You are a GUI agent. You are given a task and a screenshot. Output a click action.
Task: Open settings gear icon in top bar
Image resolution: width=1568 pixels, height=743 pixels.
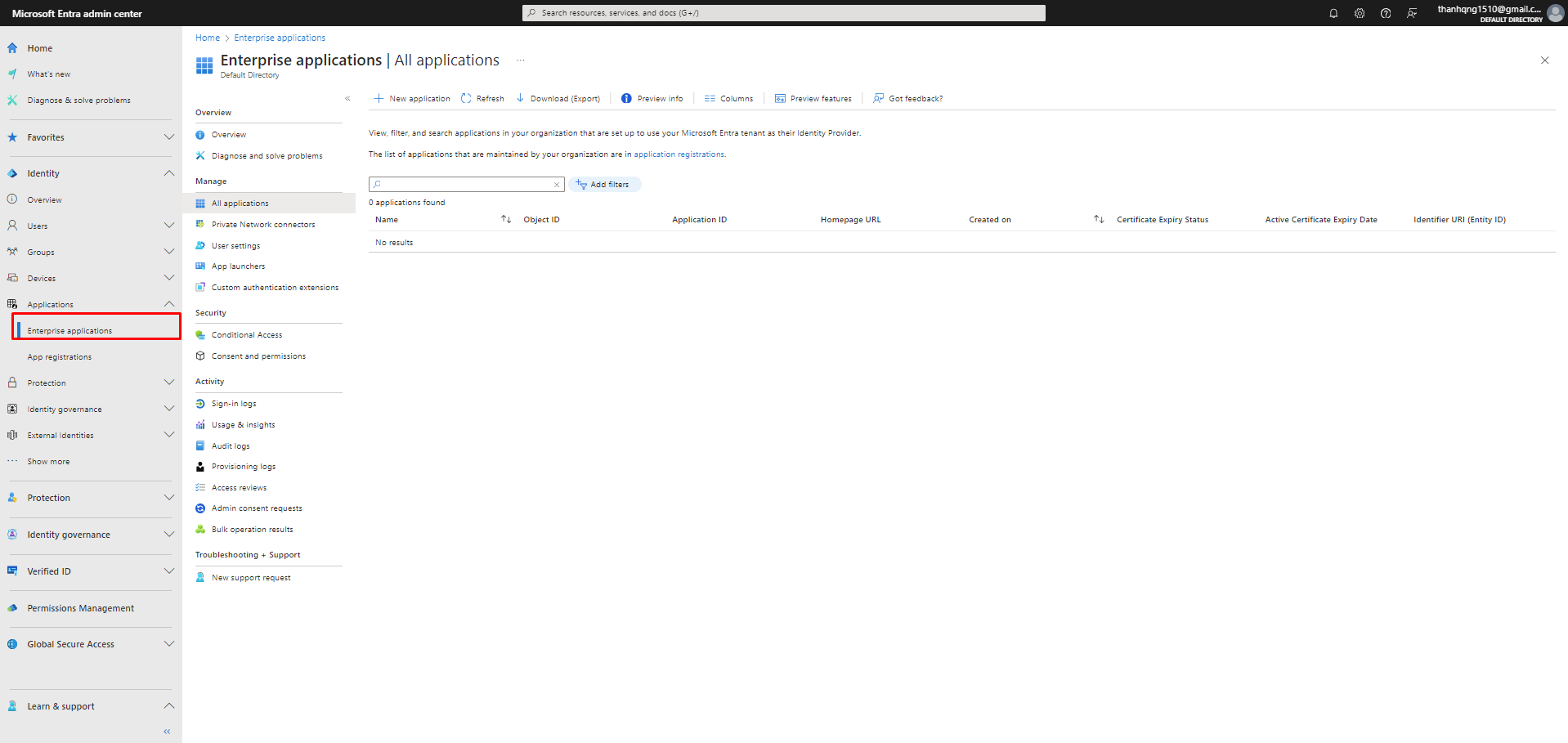tap(1360, 13)
